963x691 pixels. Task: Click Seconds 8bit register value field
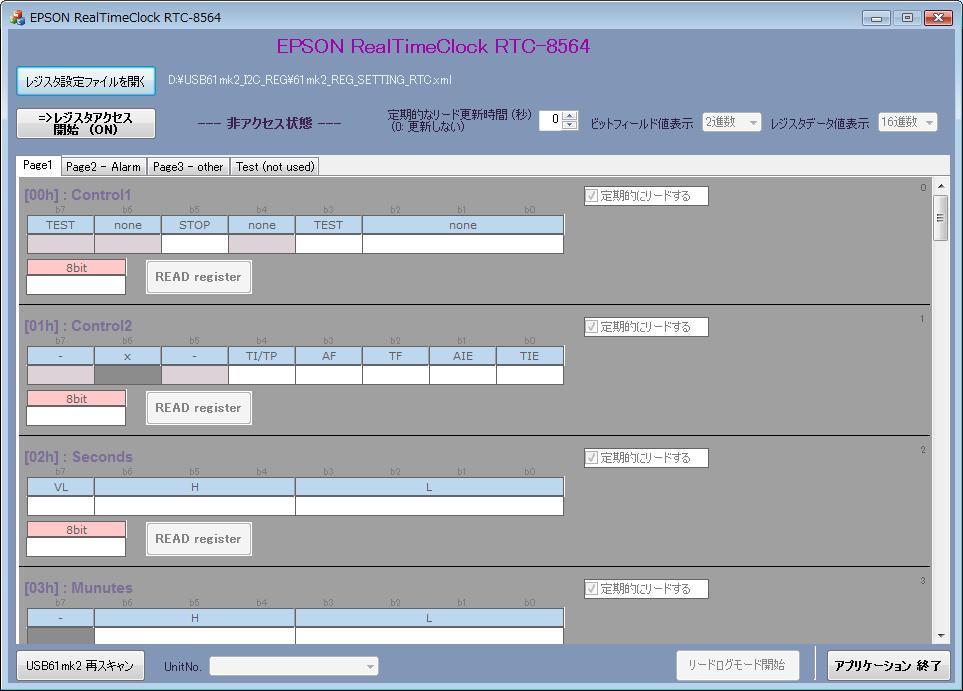76,547
